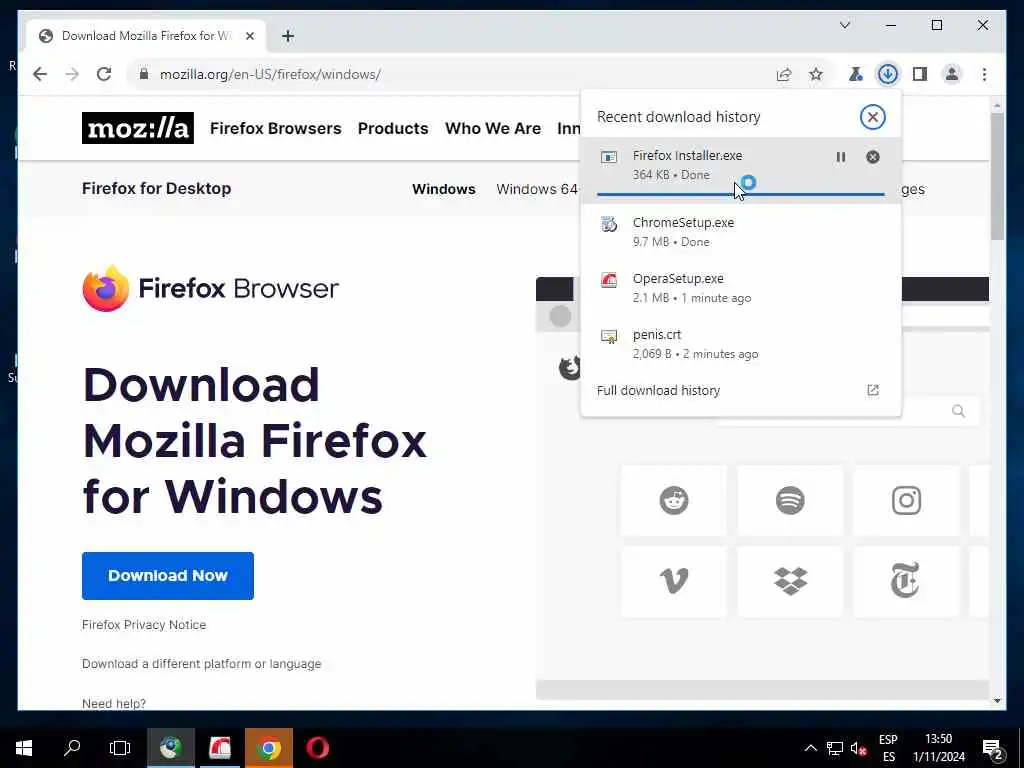Click the Download Now button

pos(168,575)
